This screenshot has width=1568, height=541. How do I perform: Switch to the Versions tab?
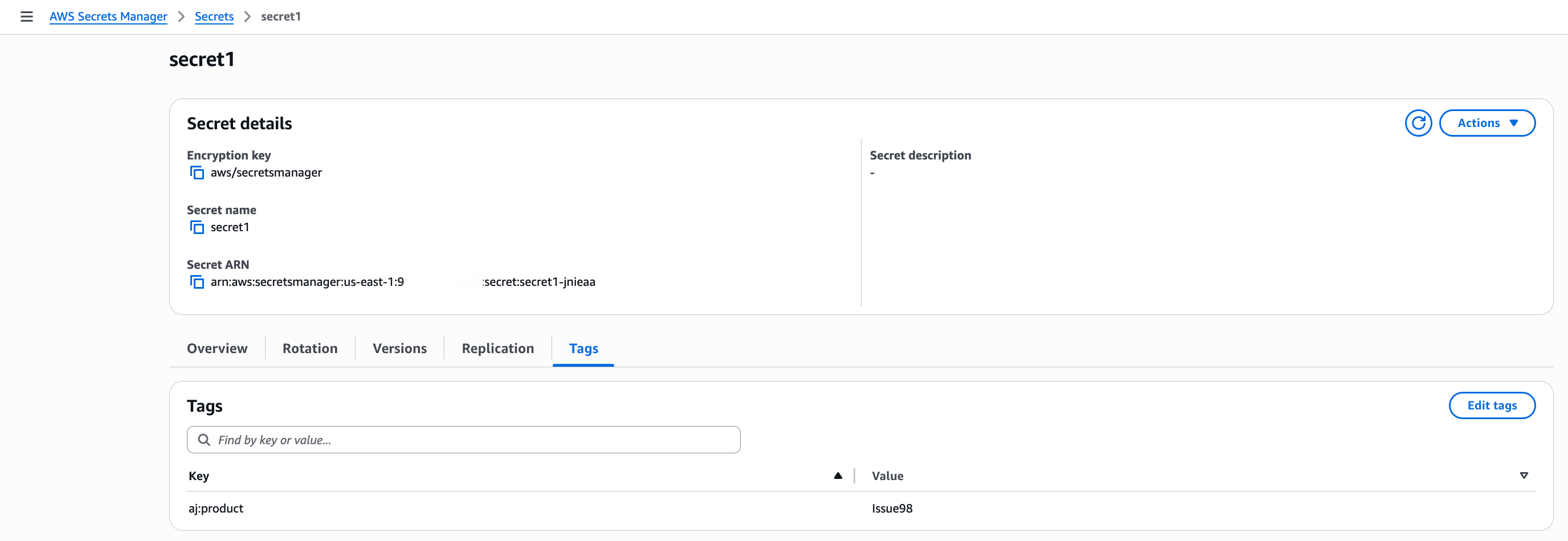click(x=400, y=349)
